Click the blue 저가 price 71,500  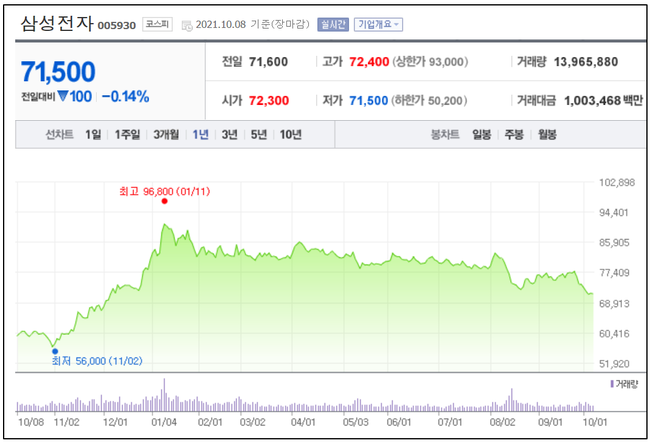(x=369, y=101)
